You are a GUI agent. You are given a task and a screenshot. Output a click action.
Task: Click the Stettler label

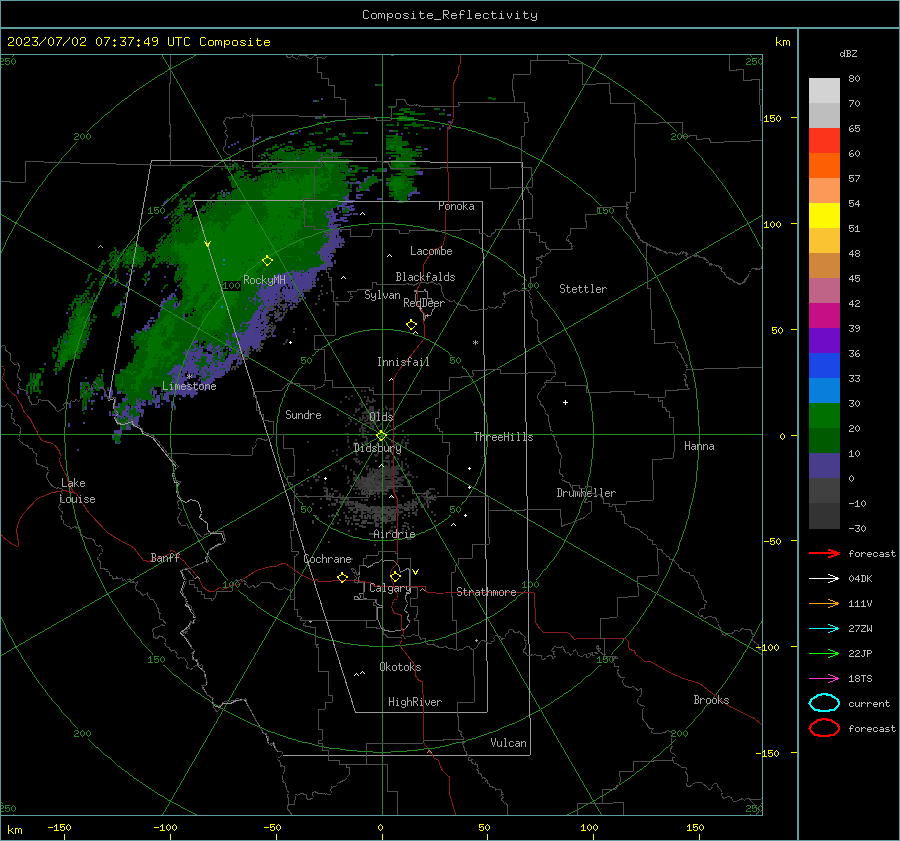point(583,289)
